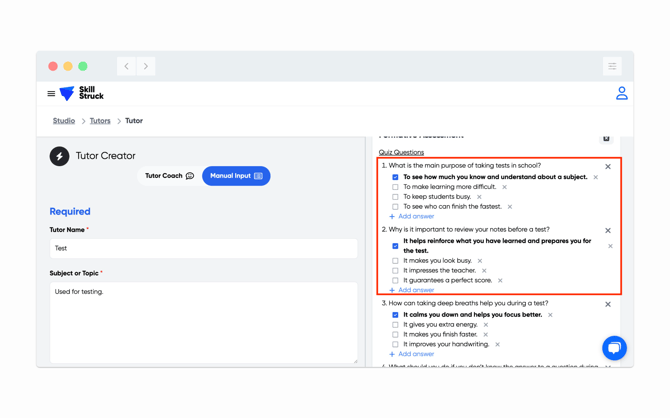Uncheck 'It calms you down' correct answer
This screenshot has height=418, width=670.
(x=395, y=315)
